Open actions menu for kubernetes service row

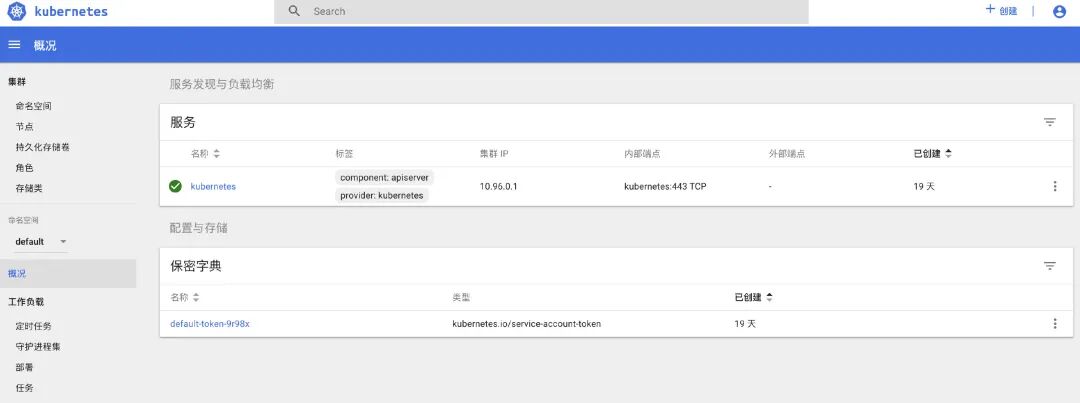tap(1054, 186)
